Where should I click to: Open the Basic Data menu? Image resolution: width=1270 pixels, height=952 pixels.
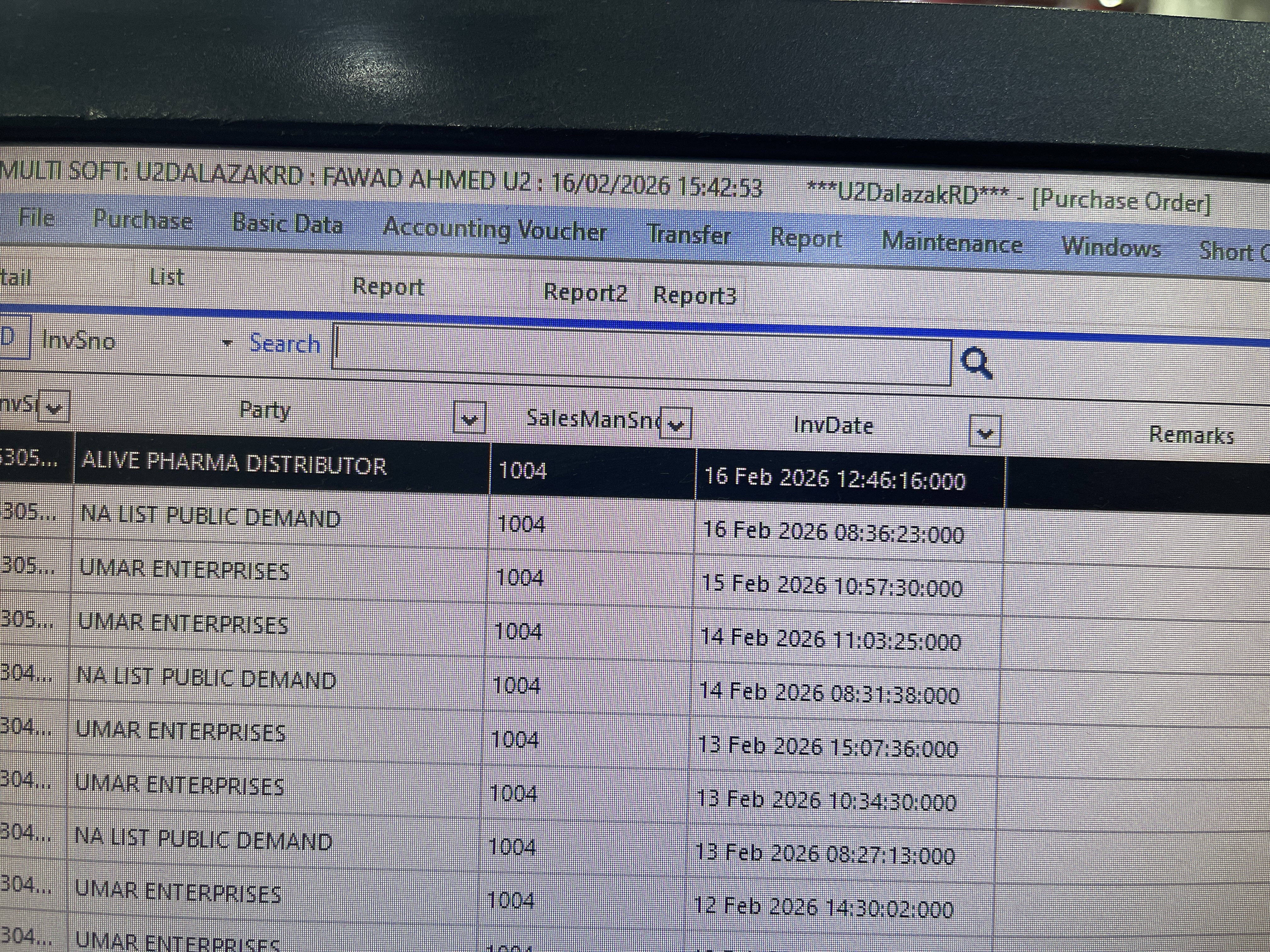[x=287, y=224]
